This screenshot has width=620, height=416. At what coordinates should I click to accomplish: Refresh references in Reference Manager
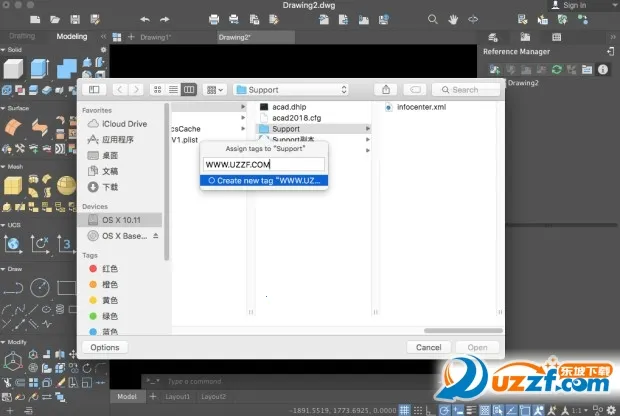557,69
